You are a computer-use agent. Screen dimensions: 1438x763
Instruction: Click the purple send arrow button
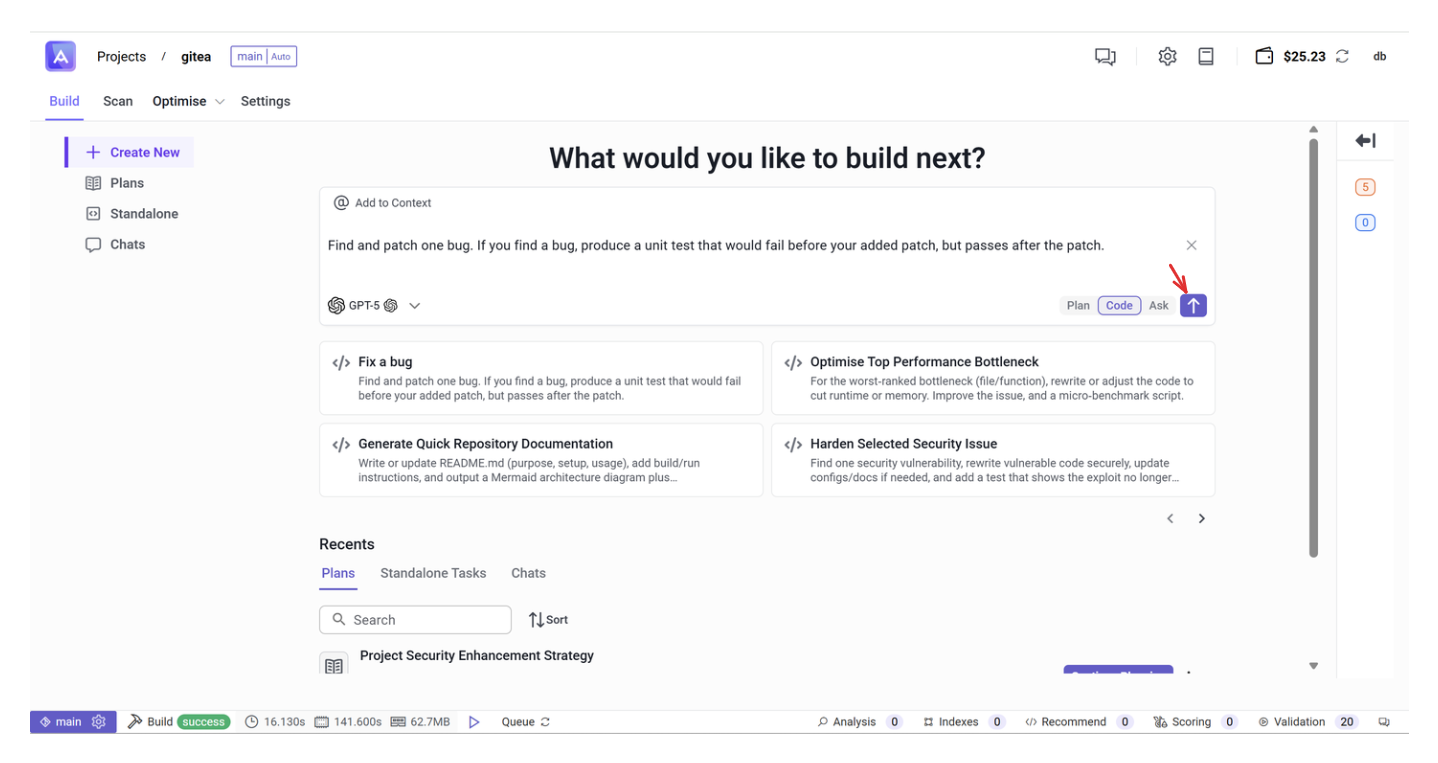click(x=1193, y=306)
